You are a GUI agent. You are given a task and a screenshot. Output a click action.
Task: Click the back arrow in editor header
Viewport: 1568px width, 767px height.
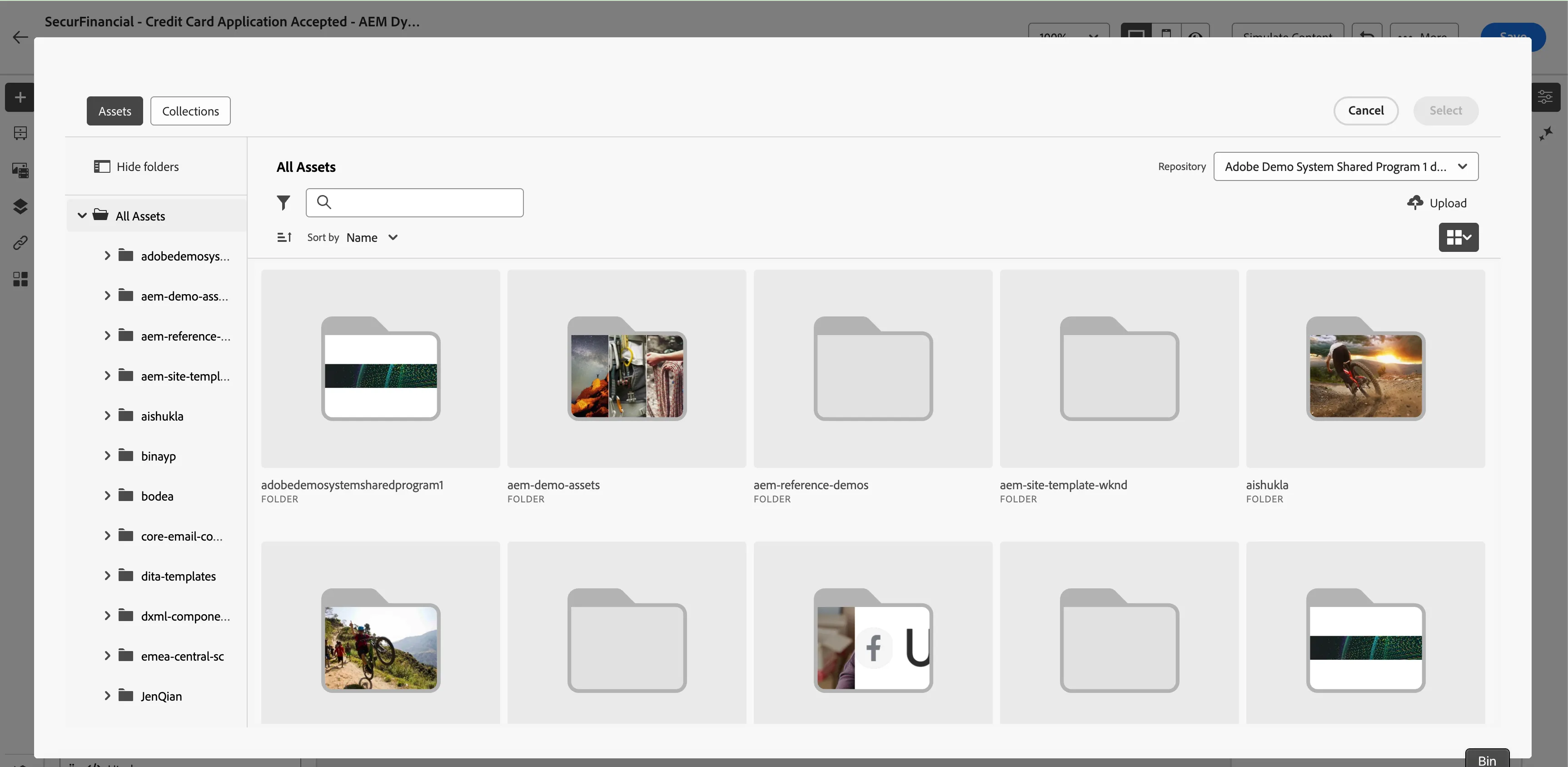click(20, 37)
